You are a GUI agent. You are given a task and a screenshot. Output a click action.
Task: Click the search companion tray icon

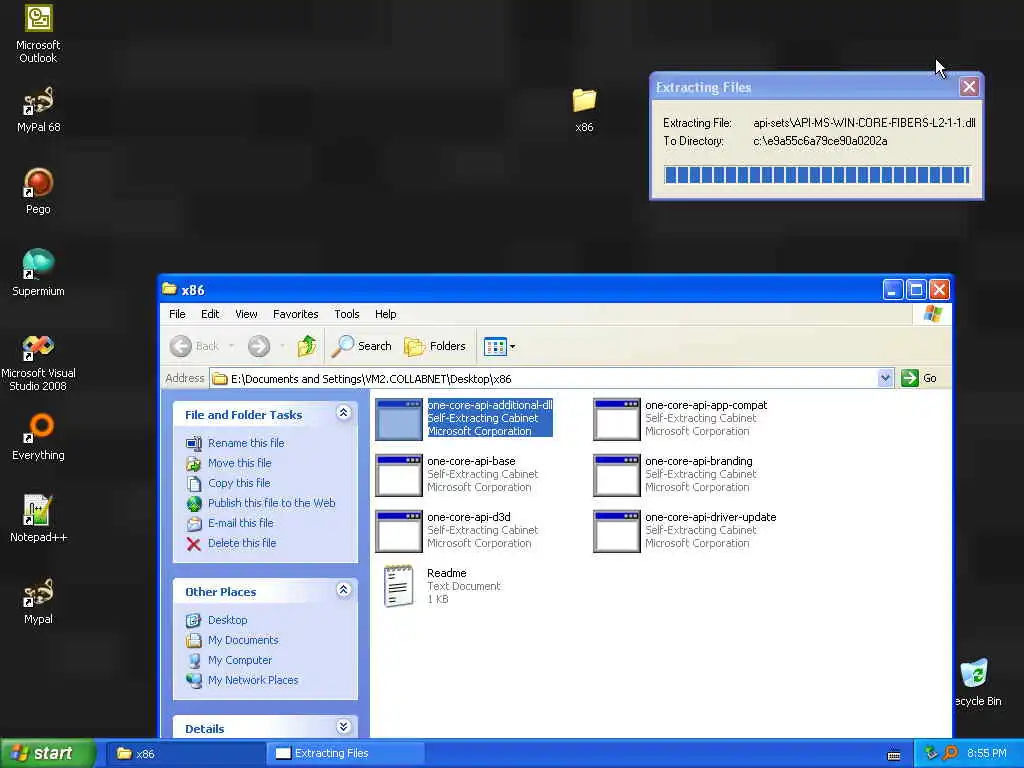click(950, 754)
